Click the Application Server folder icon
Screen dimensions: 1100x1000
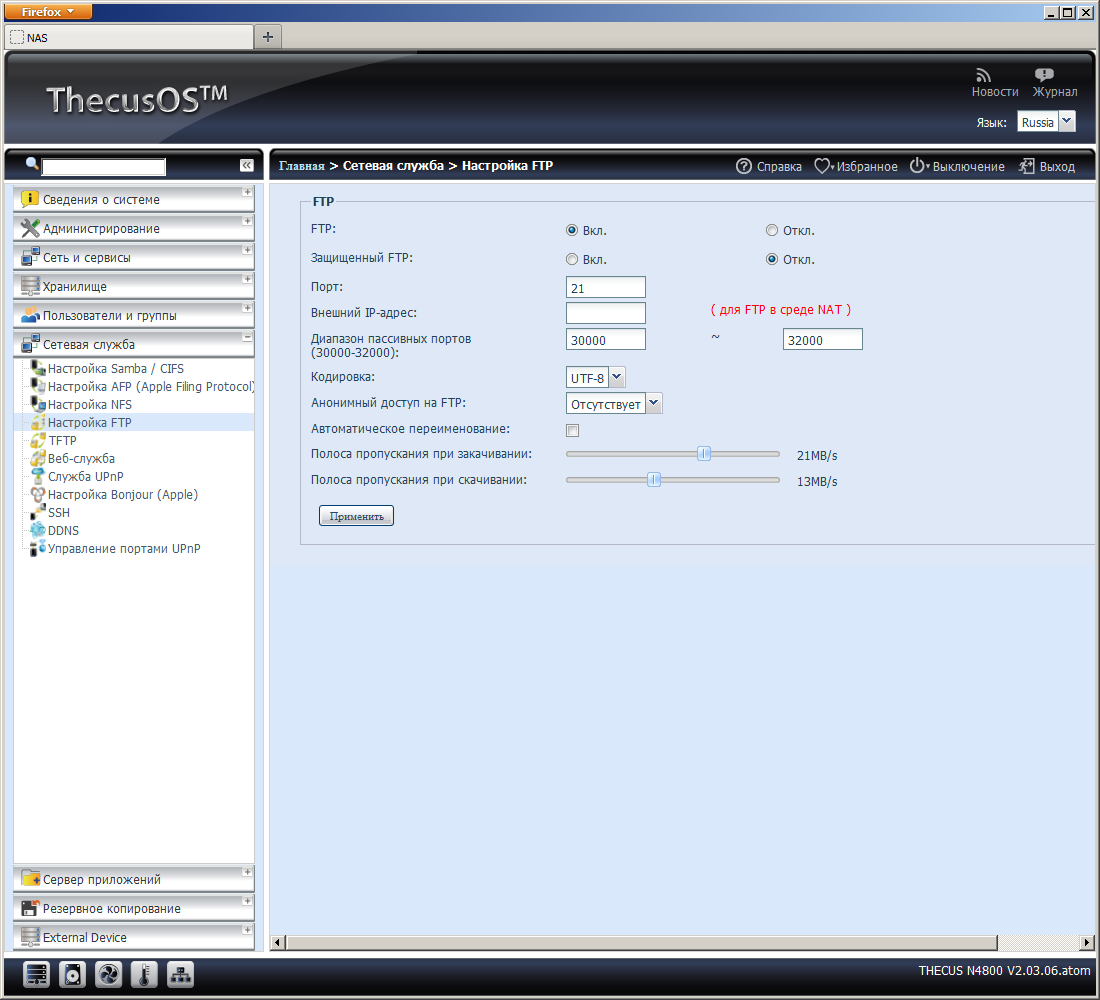(30, 879)
